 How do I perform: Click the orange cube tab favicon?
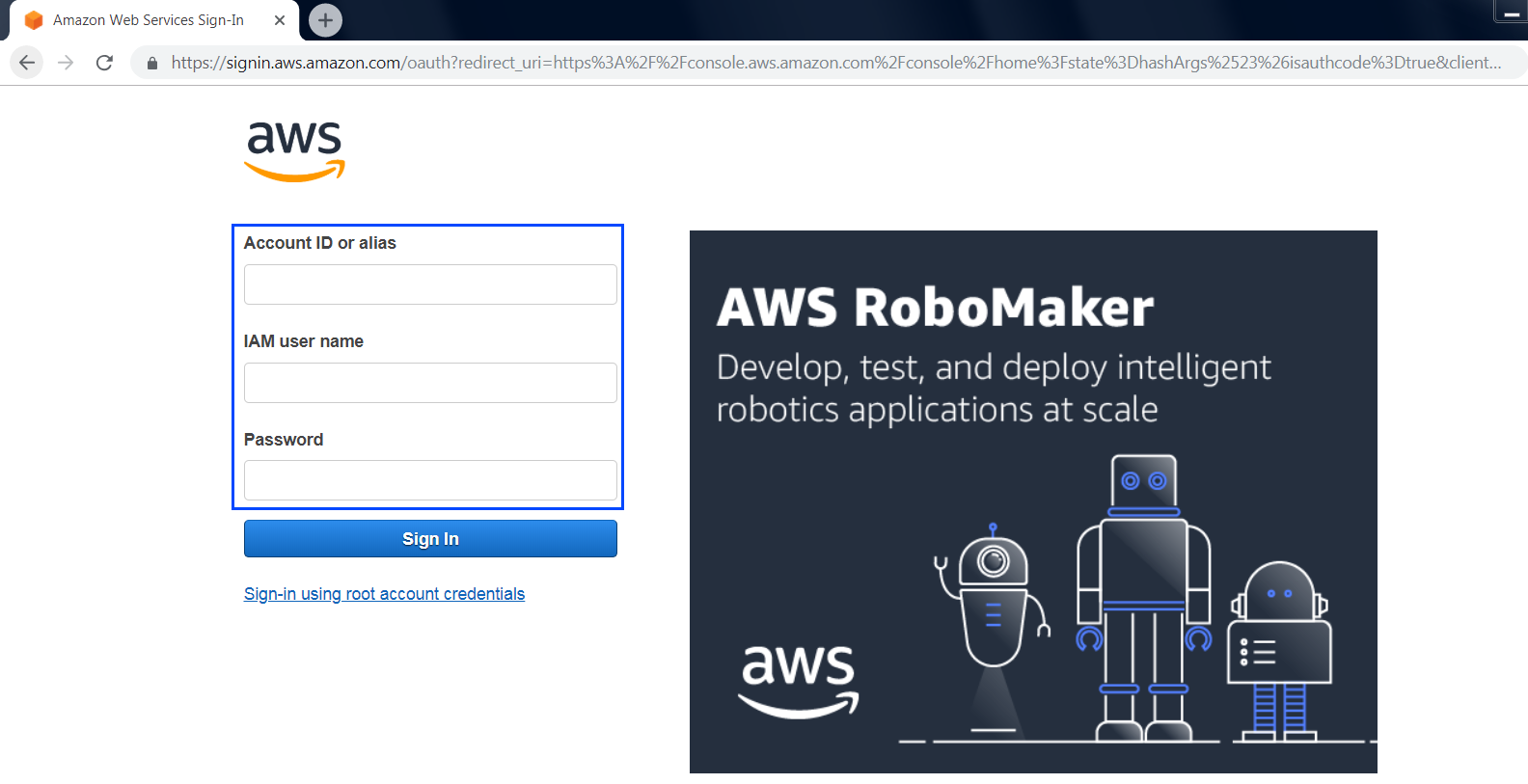(34, 20)
